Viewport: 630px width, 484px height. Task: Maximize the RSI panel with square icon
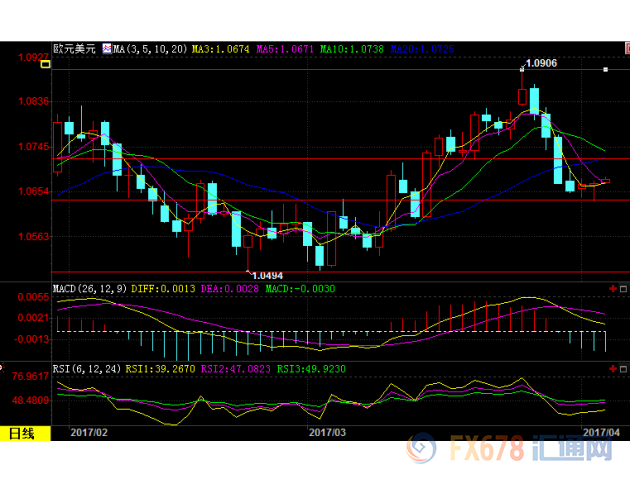[x=623, y=369]
